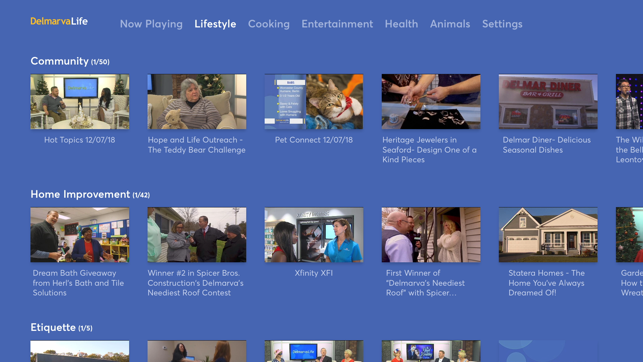Play the Hot Topics 12/07/18 thumbnail
Viewport: 643px width, 362px height.
click(x=80, y=102)
